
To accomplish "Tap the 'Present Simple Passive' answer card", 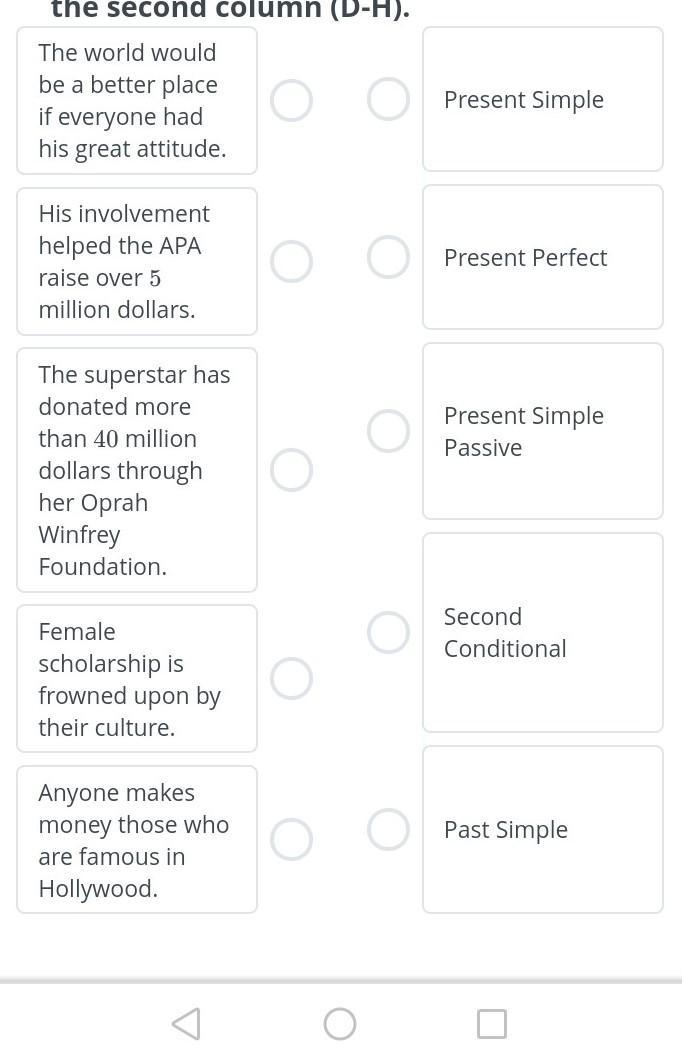I will [x=542, y=431].
